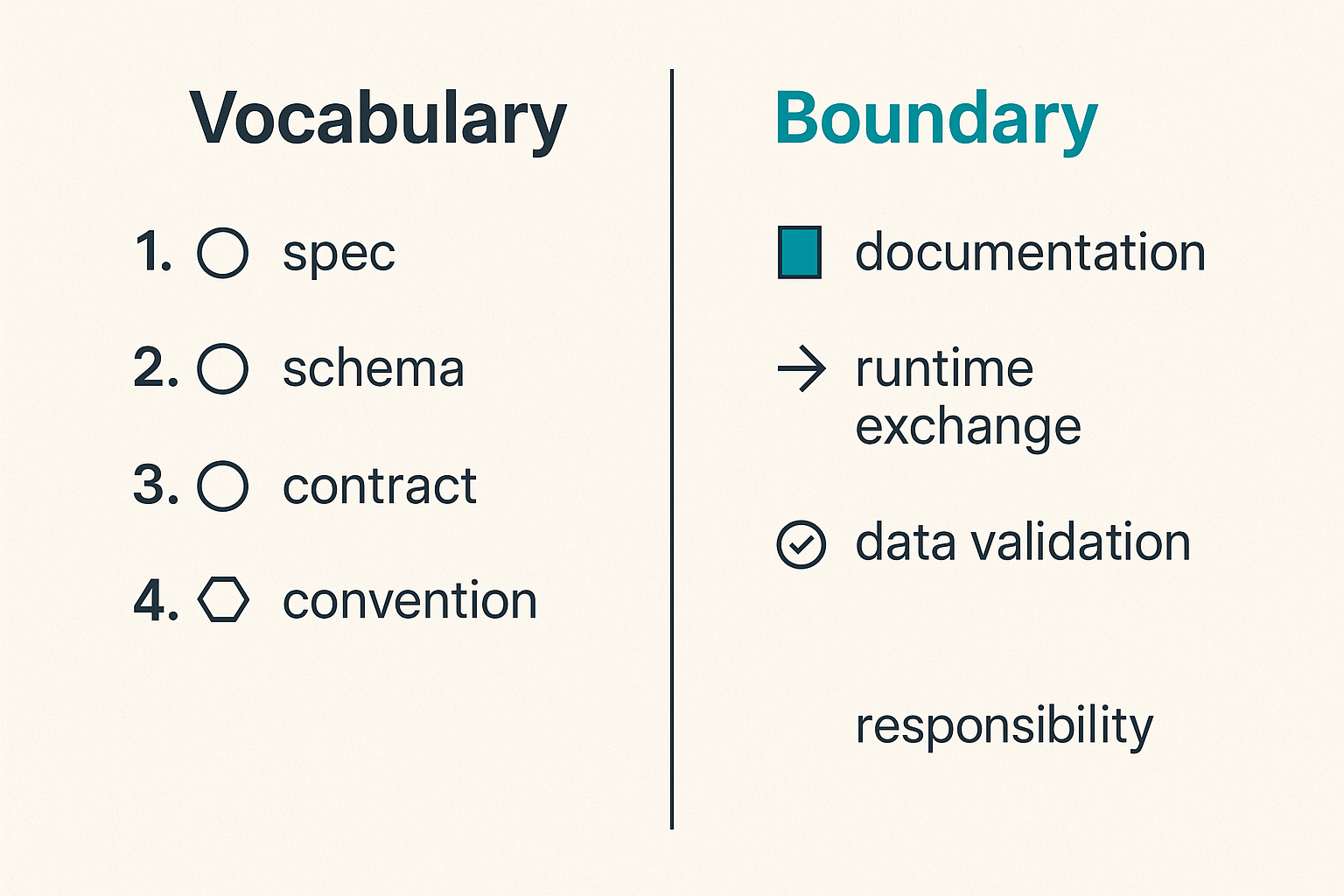
Task: Click the word contract
Action: click(380, 486)
